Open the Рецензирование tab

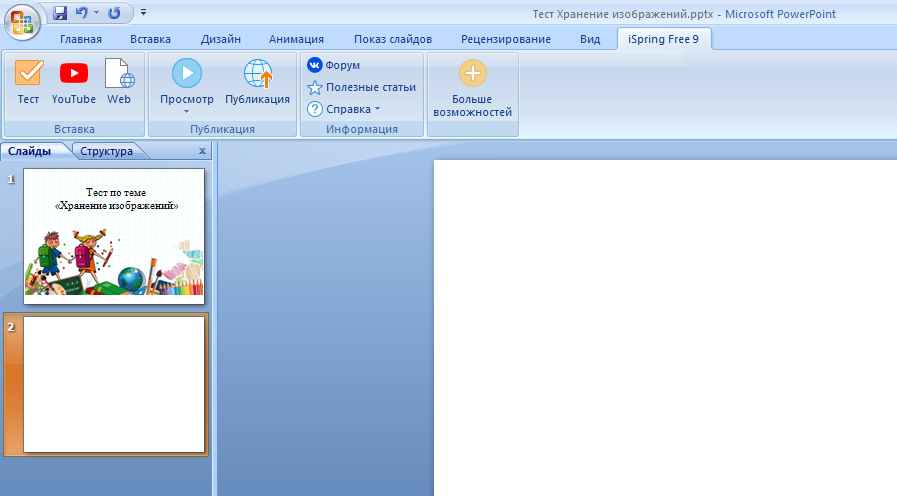506,39
